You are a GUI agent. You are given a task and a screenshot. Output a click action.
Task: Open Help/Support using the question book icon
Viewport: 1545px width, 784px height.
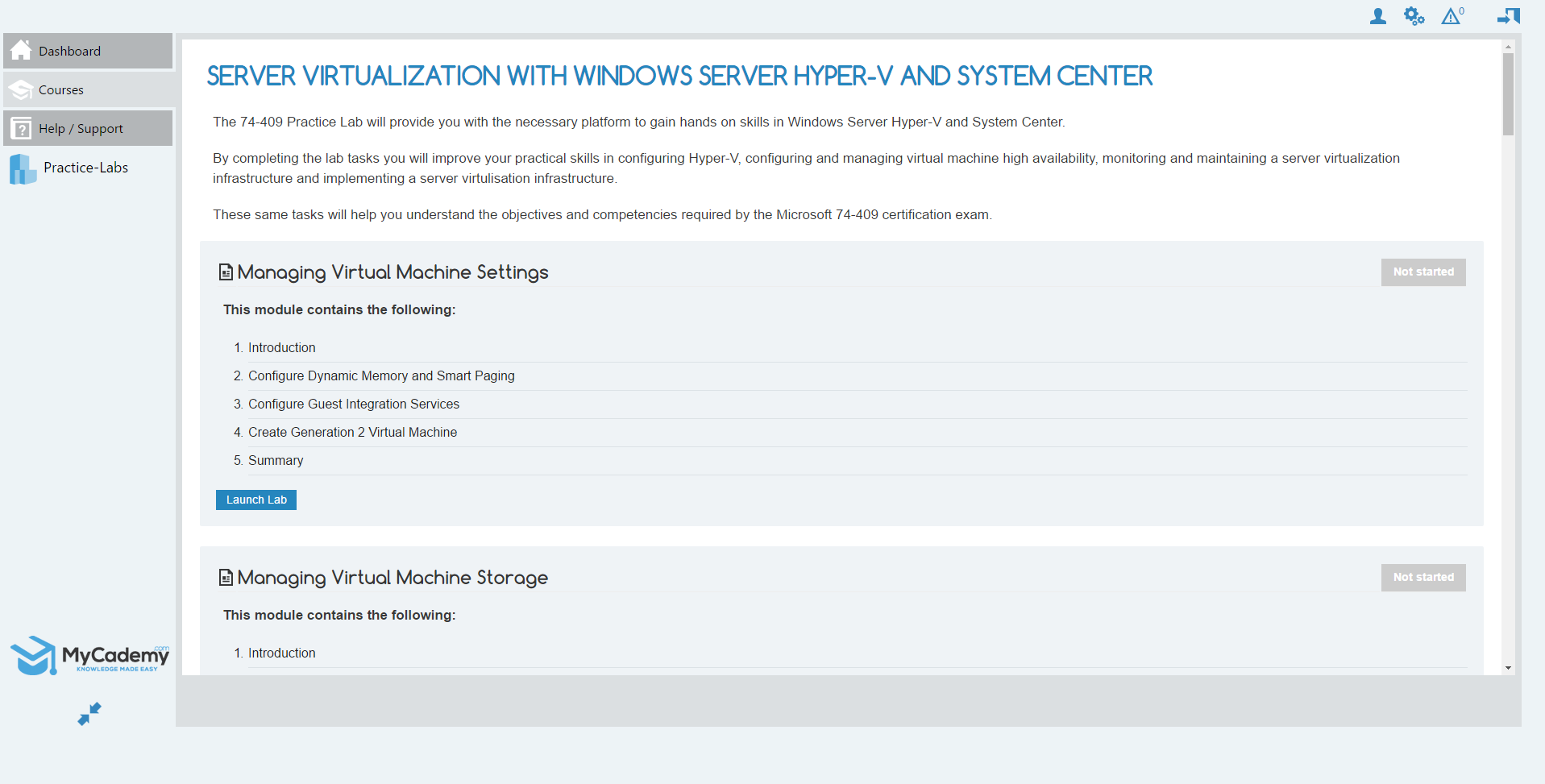coord(20,127)
